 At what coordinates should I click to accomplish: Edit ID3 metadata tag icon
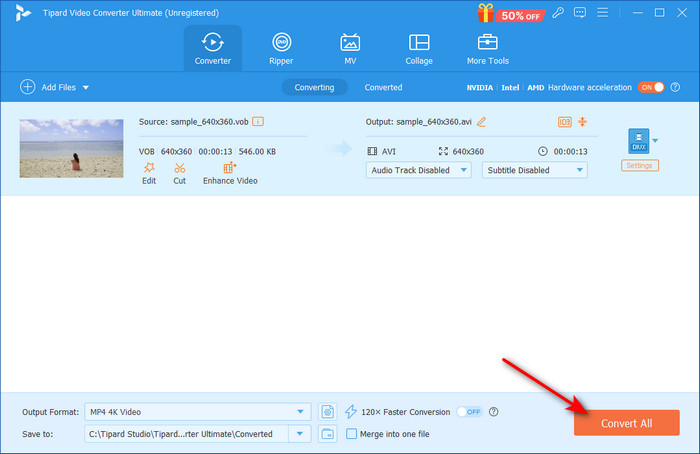[564, 122]
